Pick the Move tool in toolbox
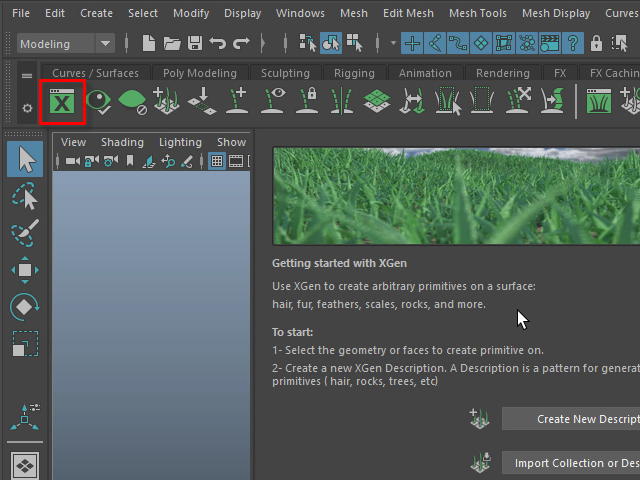The height and width of the screenshot is (480, 640). [25, 270]
